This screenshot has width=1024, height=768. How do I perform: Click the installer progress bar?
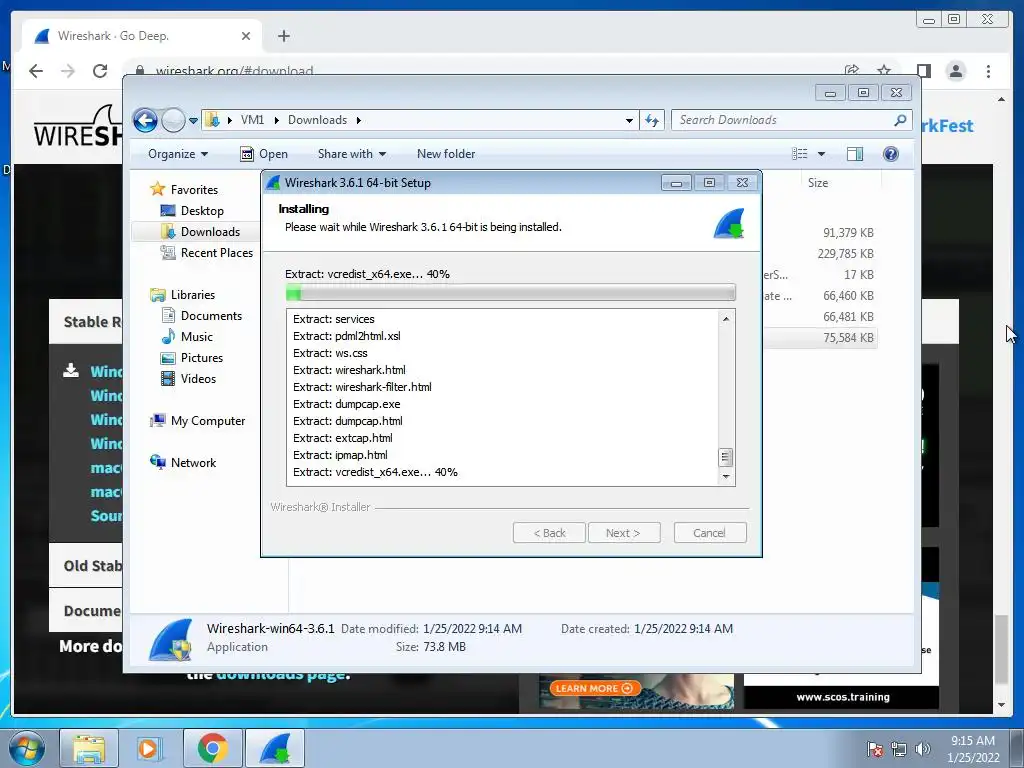click(x=511, y=293)
